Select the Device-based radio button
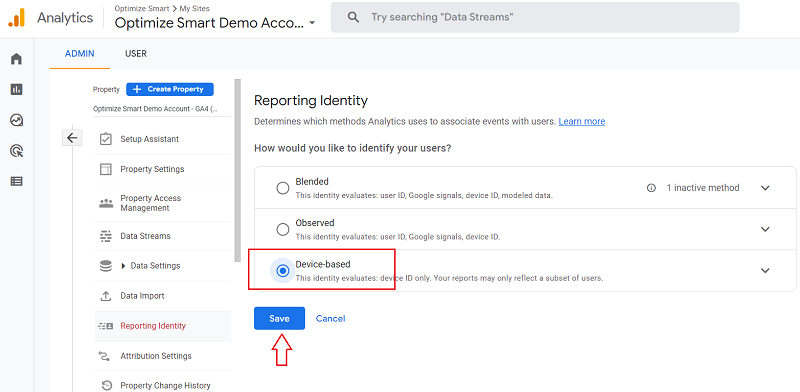Screen dimensions: 800x392 [x=283, y=271]
